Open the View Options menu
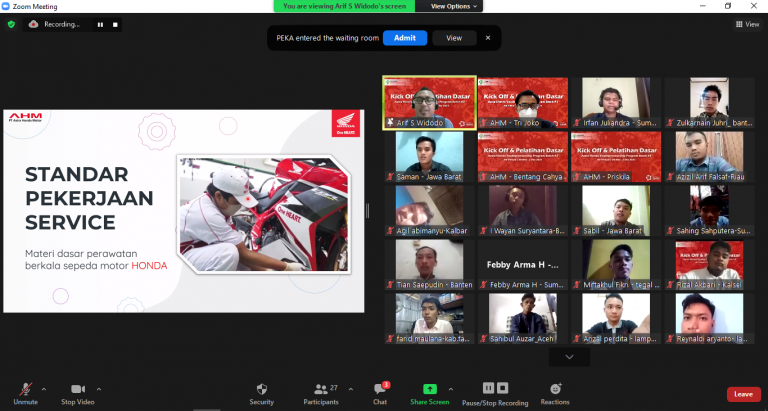 coord(455,6)
